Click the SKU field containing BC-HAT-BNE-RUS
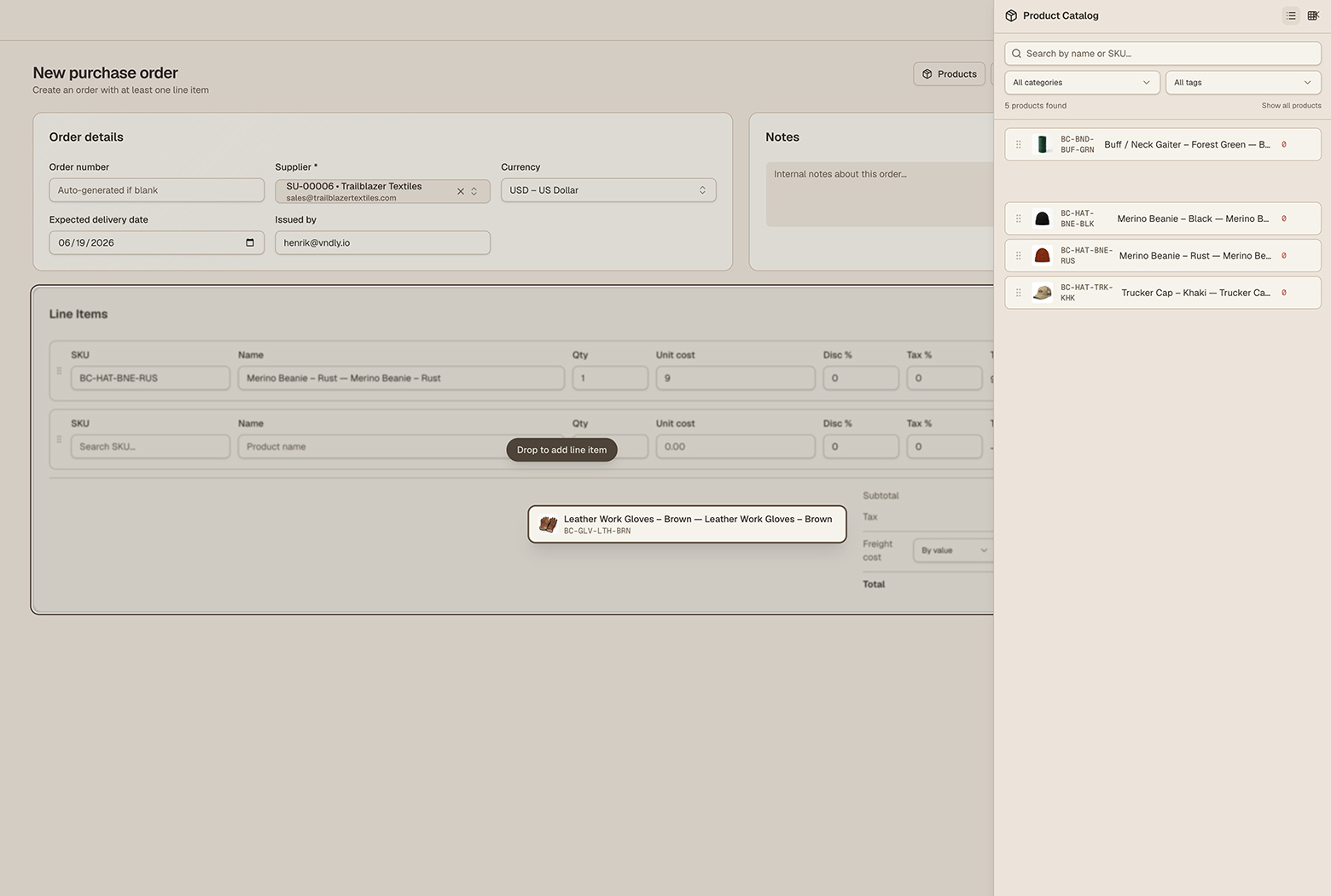The height and width of the screenshot is (896, 1331). 150,378
